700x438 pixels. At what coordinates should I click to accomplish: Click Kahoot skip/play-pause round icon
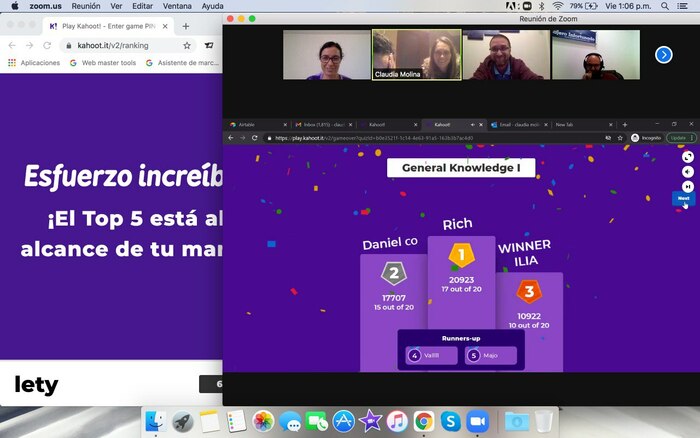pyautogui.click(x=688, y=187)
